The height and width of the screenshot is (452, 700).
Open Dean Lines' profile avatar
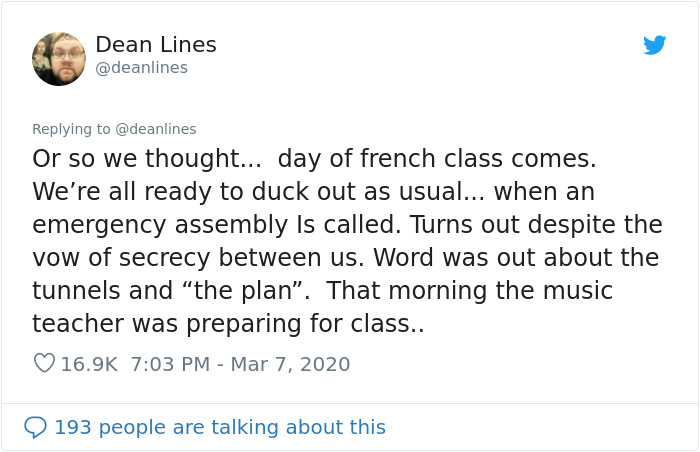59,59
